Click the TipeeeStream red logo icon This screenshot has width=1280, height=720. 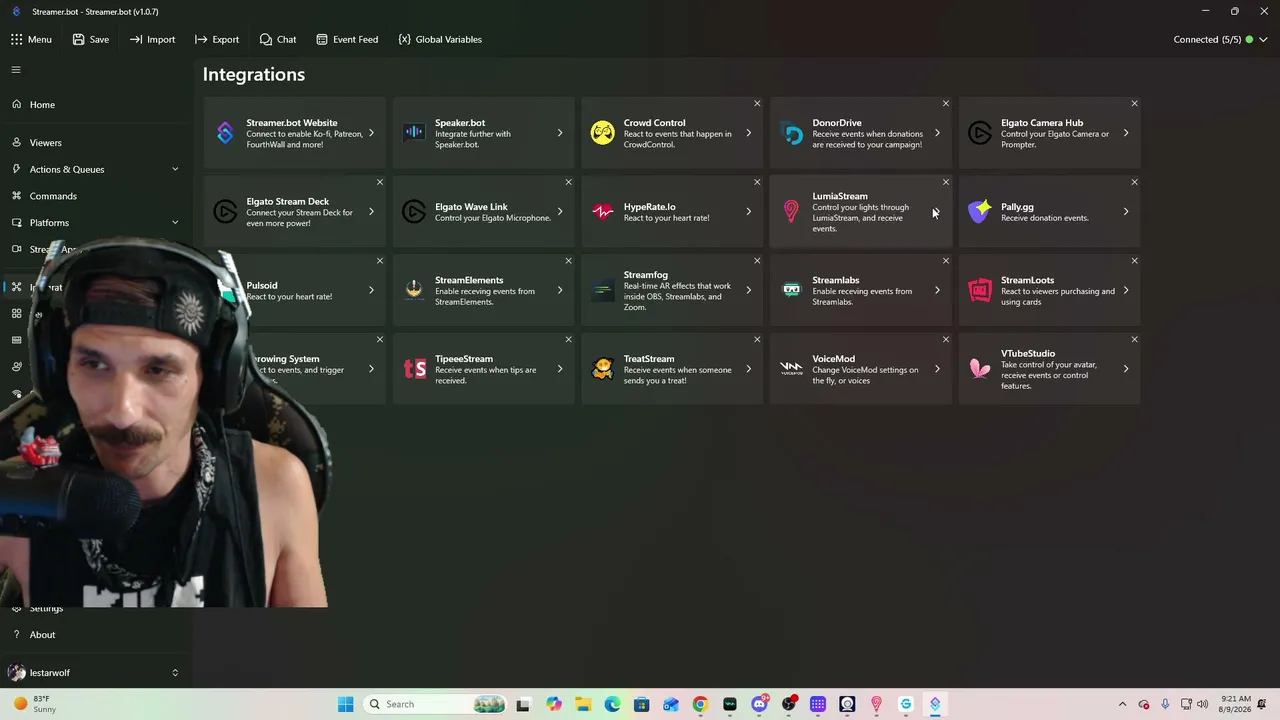(x=414, y=369)
